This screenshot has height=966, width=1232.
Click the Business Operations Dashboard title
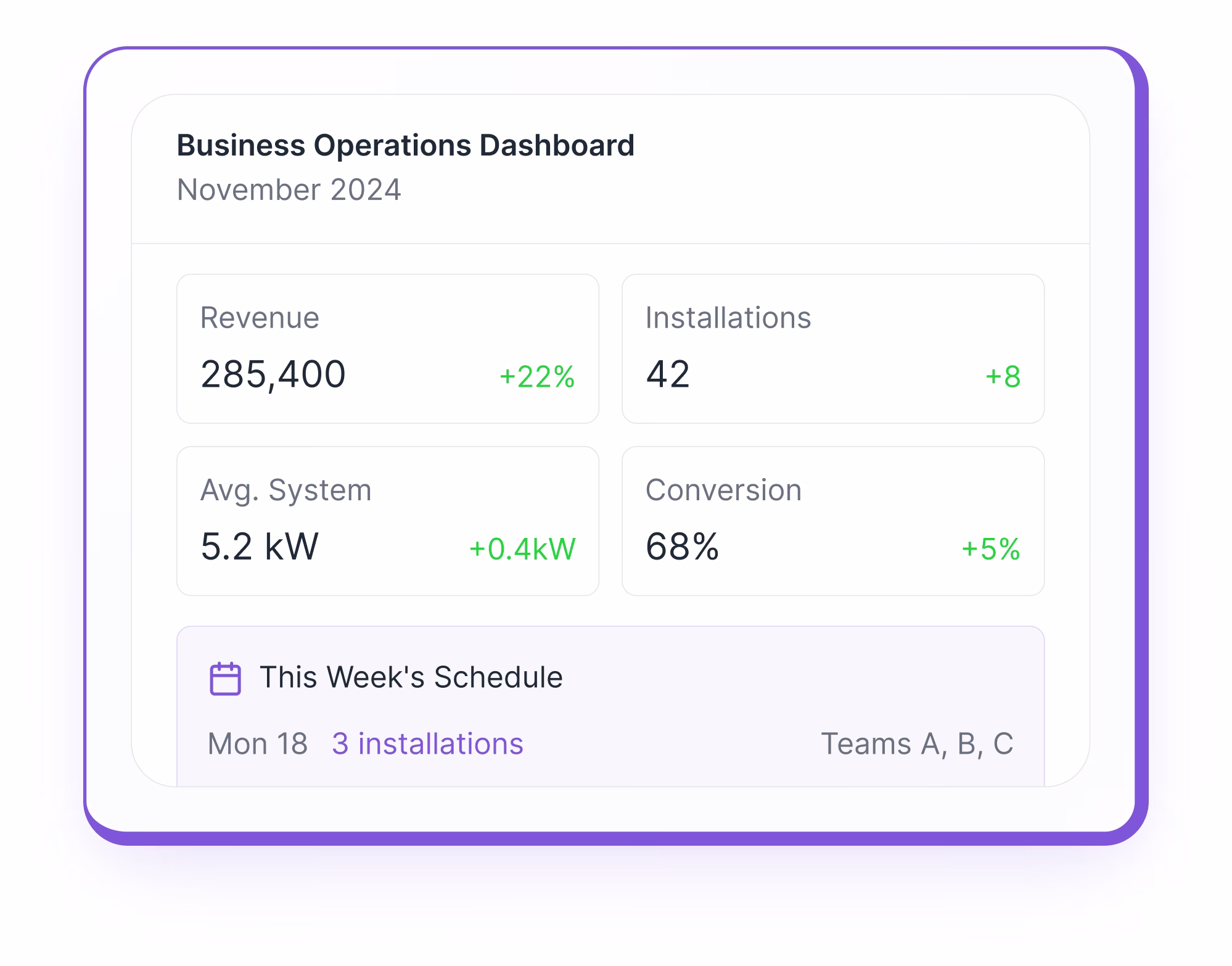[x=405, y=146]
